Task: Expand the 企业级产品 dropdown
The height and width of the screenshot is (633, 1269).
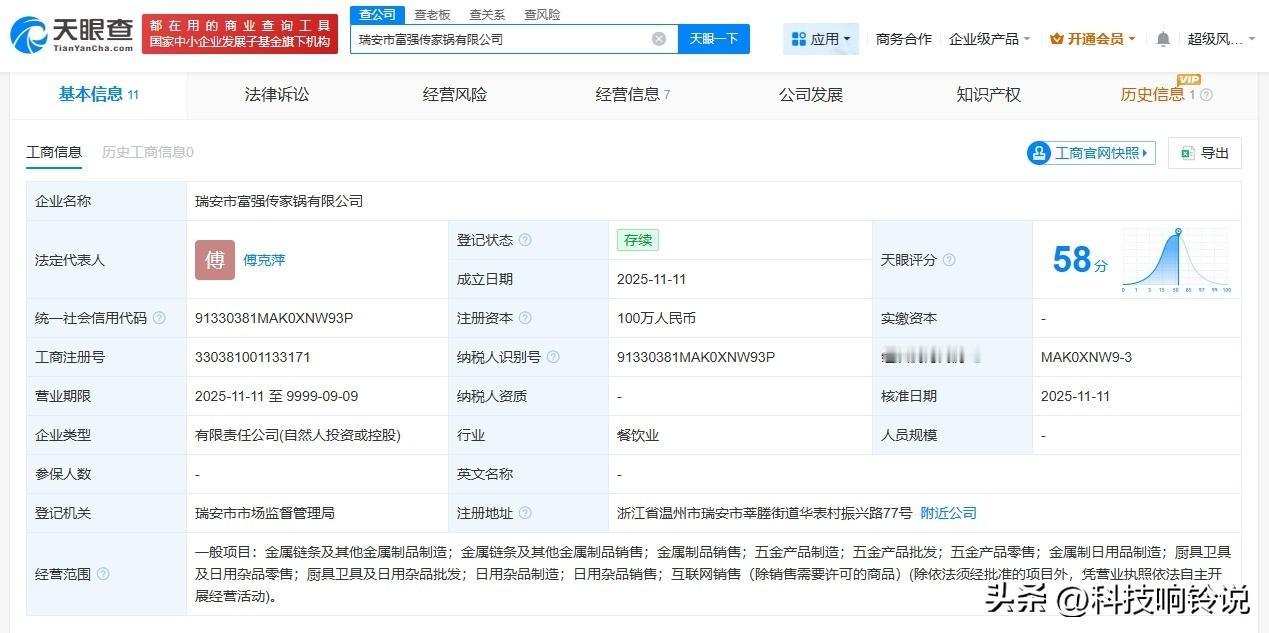Action: 990,39
